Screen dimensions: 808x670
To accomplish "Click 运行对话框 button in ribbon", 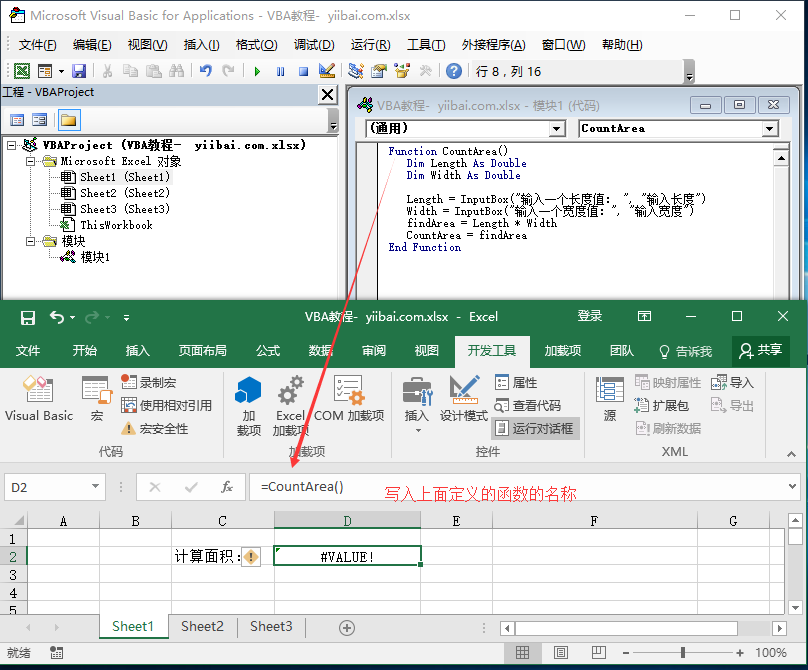I will [x=535, y=428].
